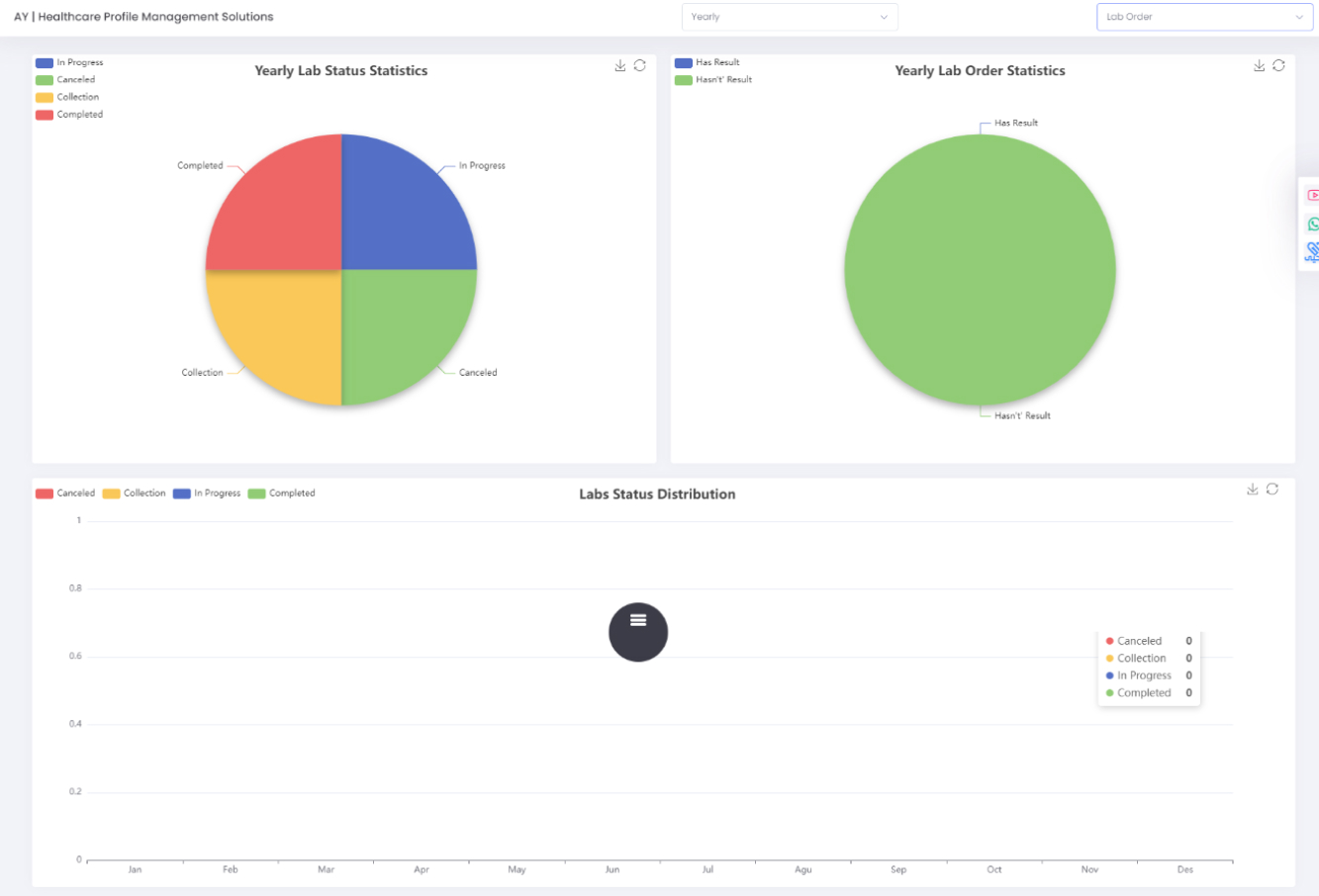Image resolution: width=1319 pixels, height=896 pixels.
Task: Open the WhatsApp contact side icon
Action: point(1312,224)
